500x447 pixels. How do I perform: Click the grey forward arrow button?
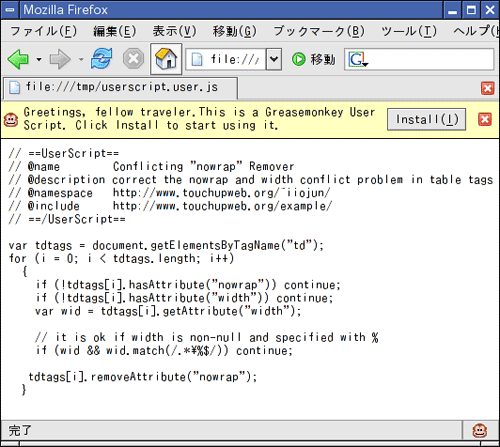tap(60, 59)
